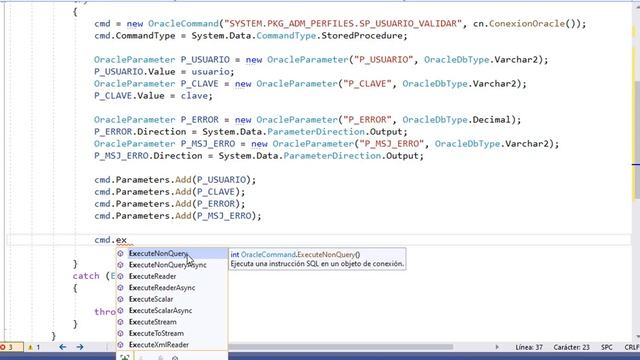Click the method icon beside ExecuteReaderAsync
The width and height of the screenshot is (640, 360).
pos(120,288)
